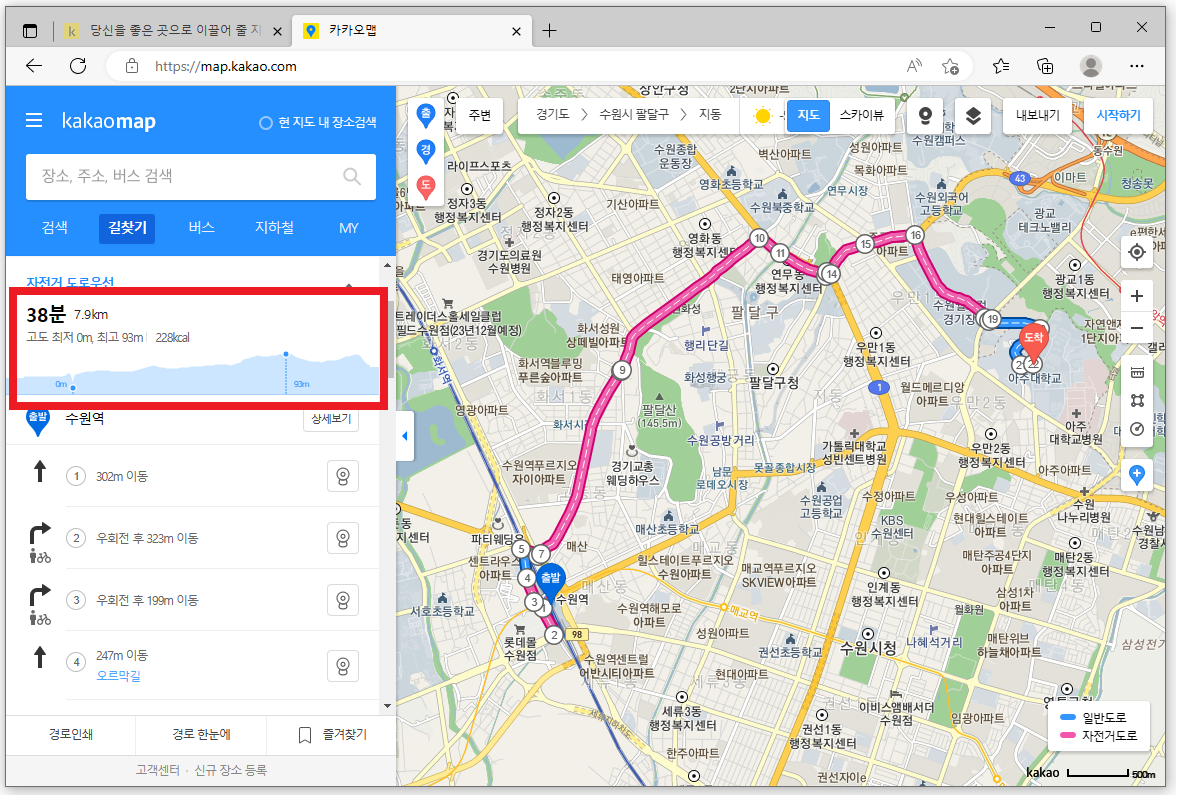Toggle the roadview pin button
Screen dimensions: 1179x795
[x=926, y=116]
